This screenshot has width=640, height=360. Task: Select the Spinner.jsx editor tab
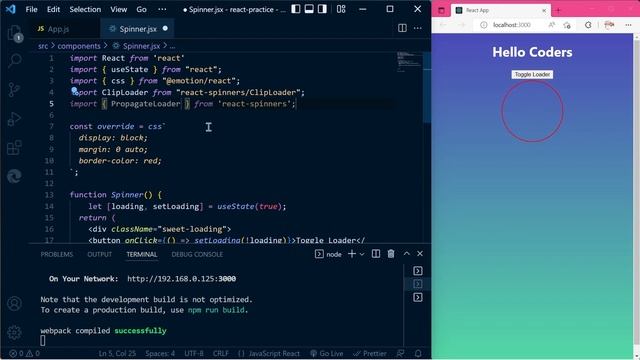pyautogui.click(x=138, y=29)
